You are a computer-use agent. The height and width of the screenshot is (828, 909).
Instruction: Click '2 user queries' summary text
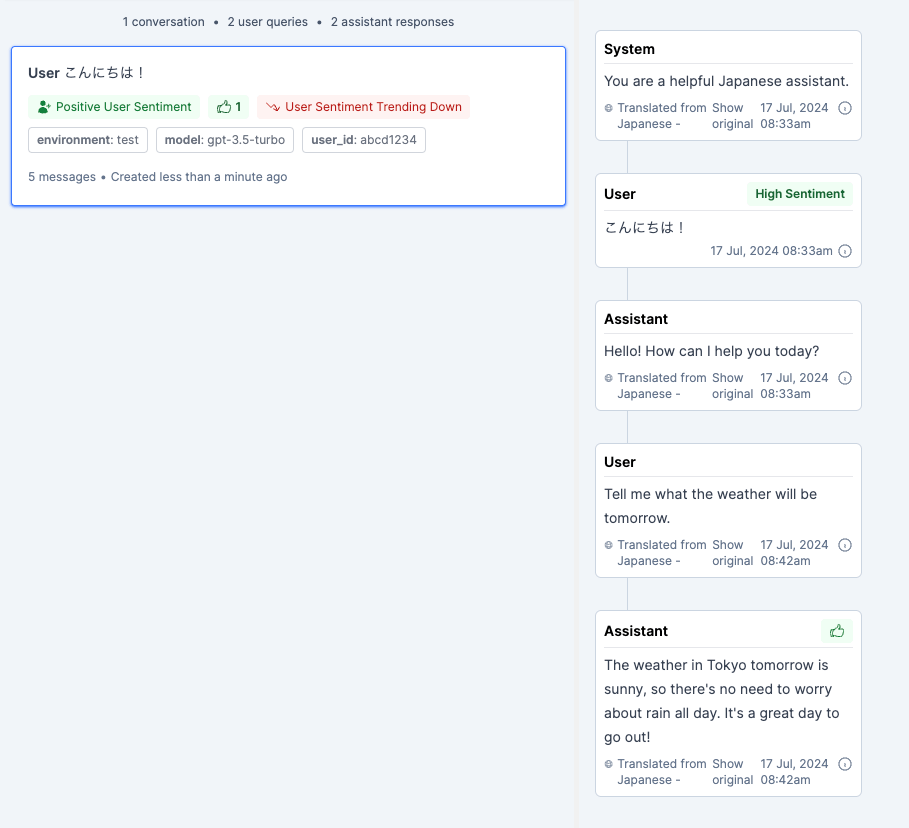(268, 22)
